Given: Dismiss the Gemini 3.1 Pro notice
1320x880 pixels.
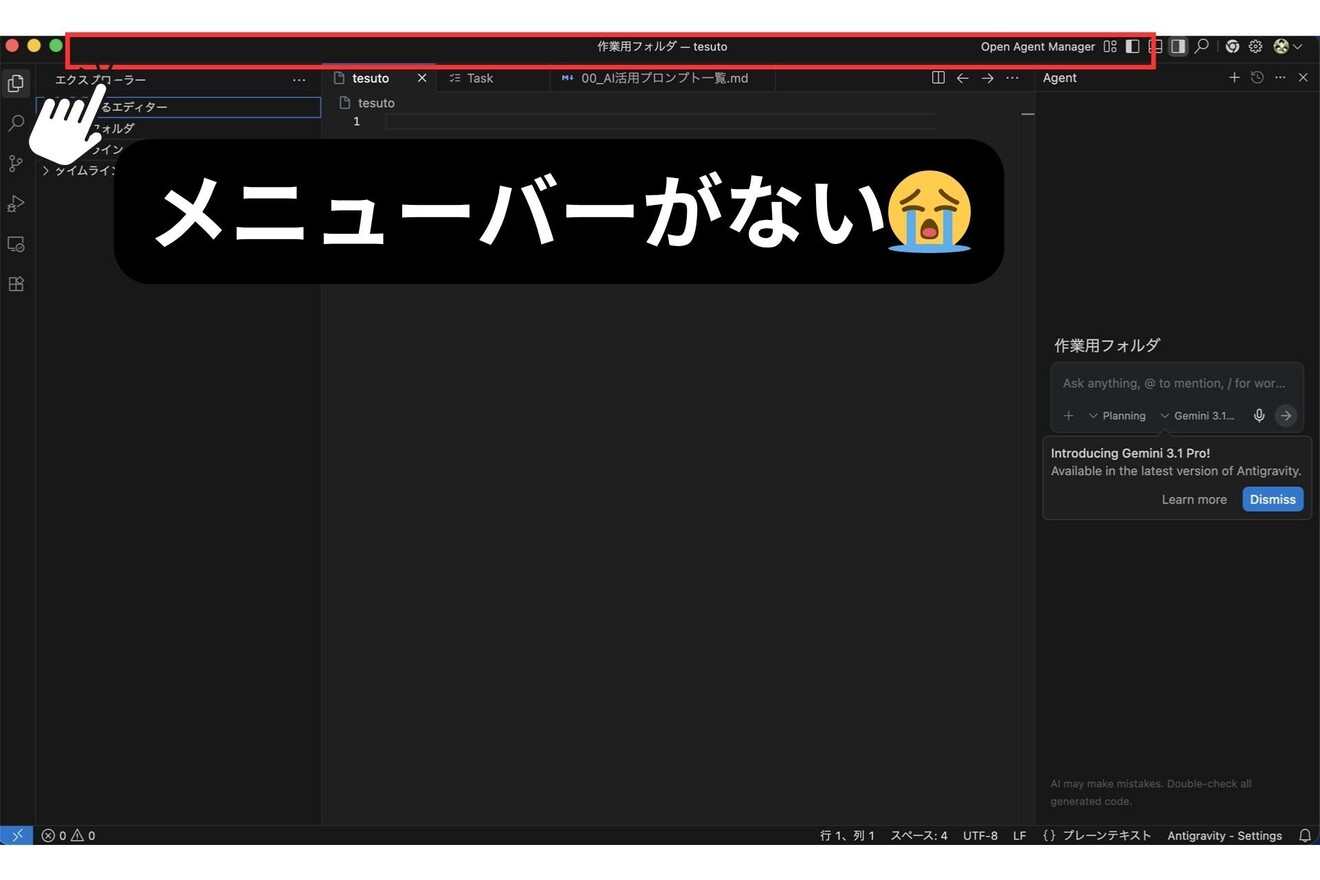Looking at the screenshot, I should click(1273, 499).
